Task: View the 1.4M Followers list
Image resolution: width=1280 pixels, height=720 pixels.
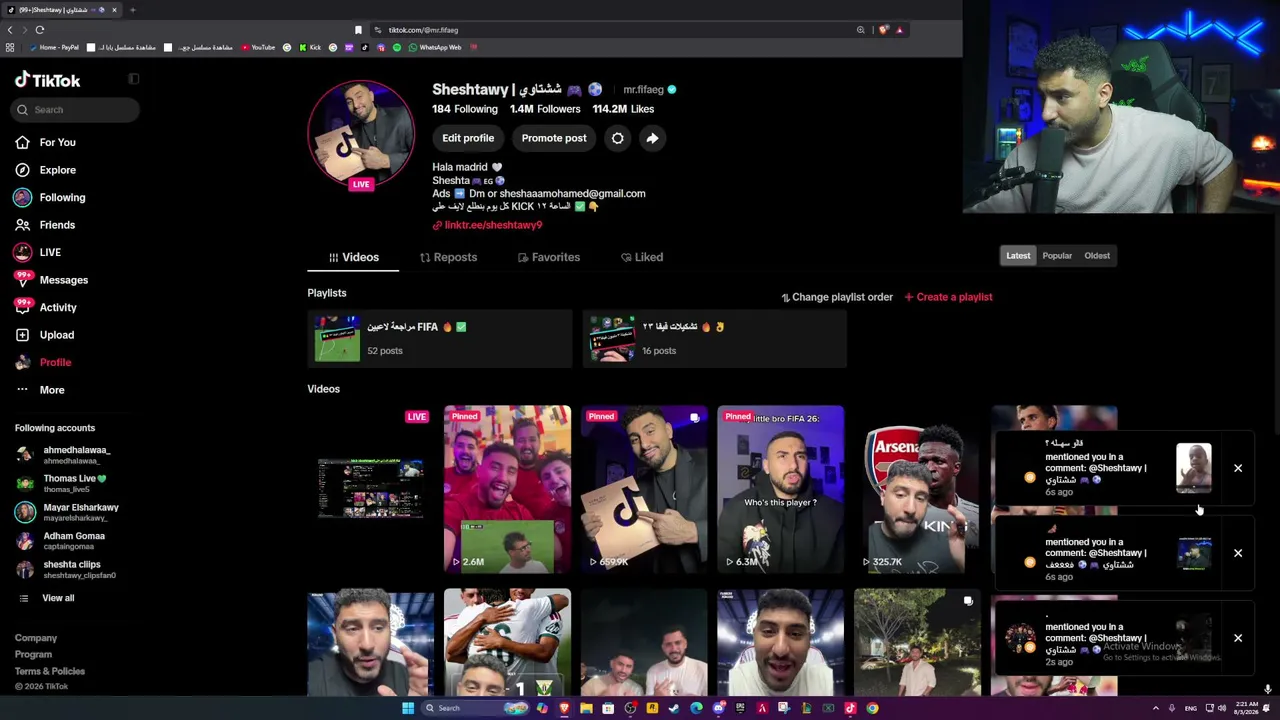Action: click(x=545, y=109)
